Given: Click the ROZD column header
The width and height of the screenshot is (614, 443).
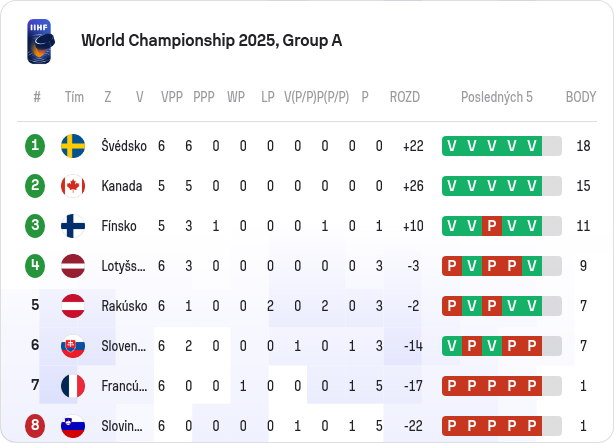Looking at the screenshot, I should (405, 97).
